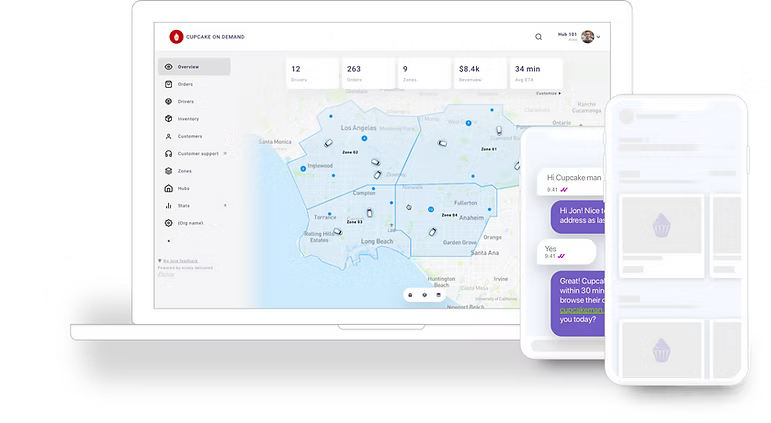The height and width of the screenshot is (423, 771).
Task: Click the Overview eye icon in sidebar
Action: [168, 67]
